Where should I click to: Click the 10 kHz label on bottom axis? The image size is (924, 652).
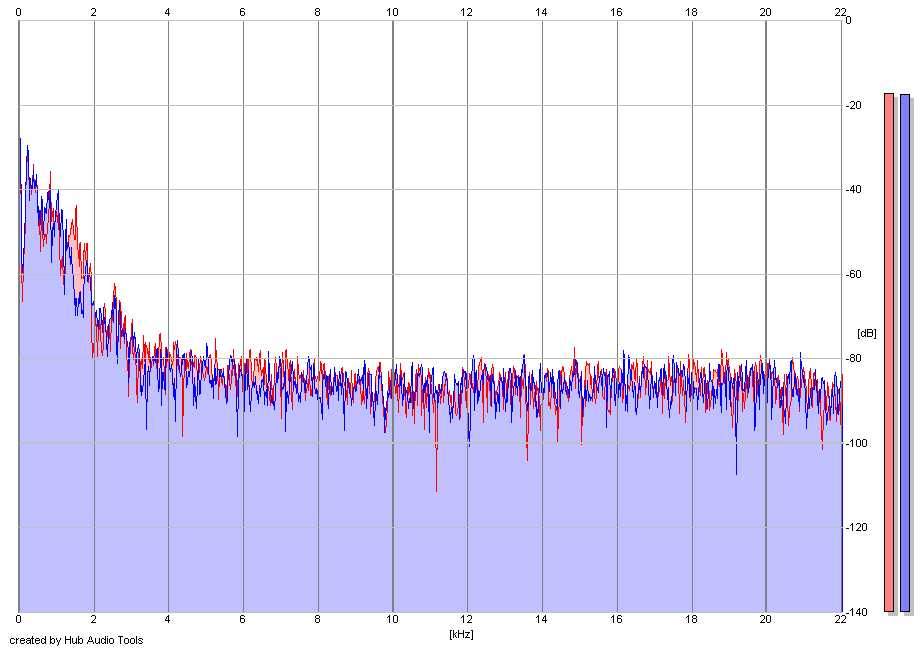392,620
